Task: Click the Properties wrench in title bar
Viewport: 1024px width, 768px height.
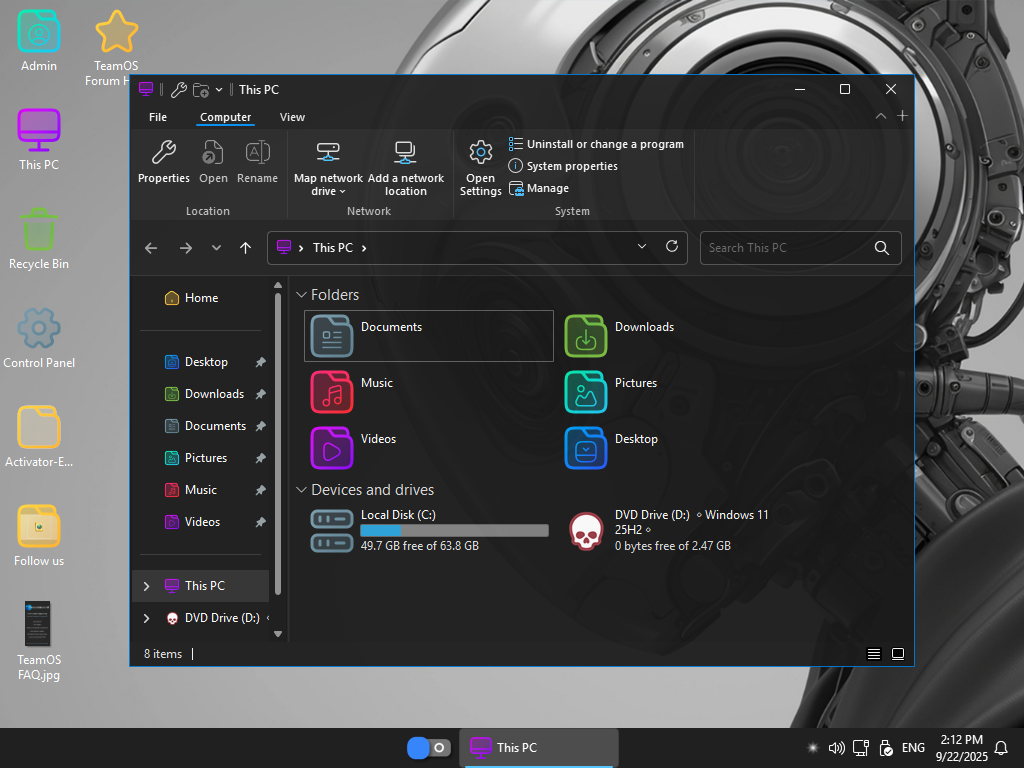Action: (x=178, y=90)
